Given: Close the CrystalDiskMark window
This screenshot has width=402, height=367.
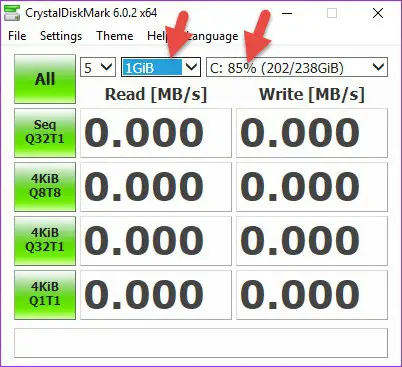Looking at the screenshot, I should [x=378, y=13].
